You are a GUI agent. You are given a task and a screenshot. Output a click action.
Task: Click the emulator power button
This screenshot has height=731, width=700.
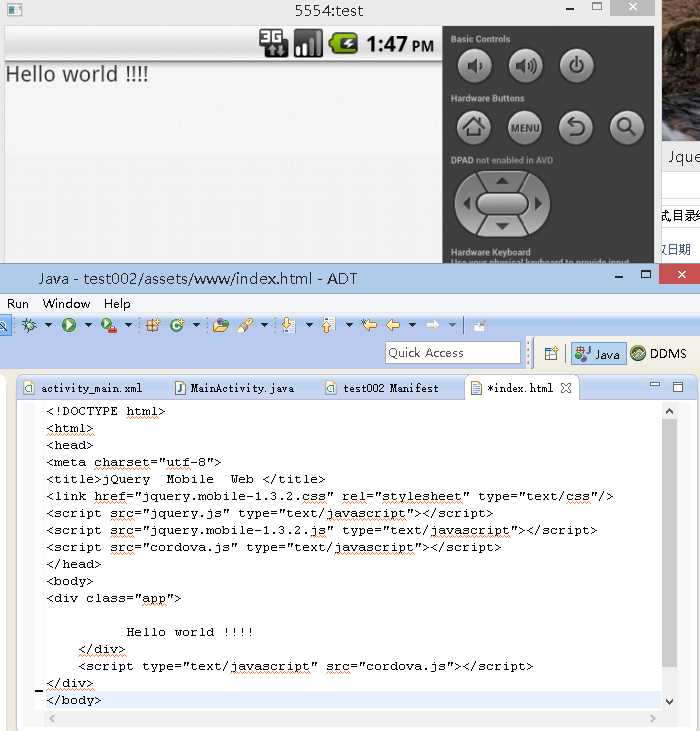click(576, 66)
